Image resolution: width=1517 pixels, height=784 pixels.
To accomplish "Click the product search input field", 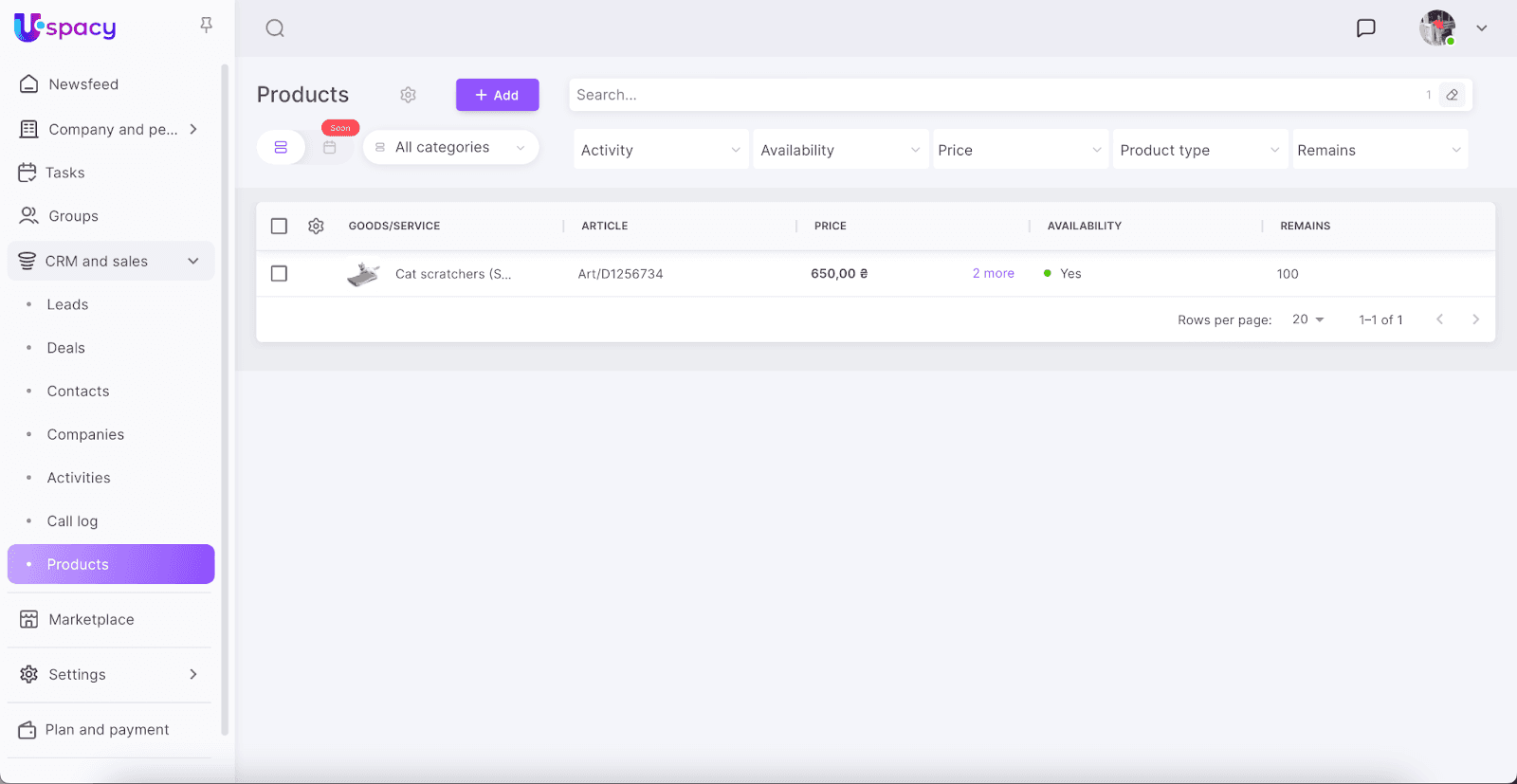I will pos(996,95).
